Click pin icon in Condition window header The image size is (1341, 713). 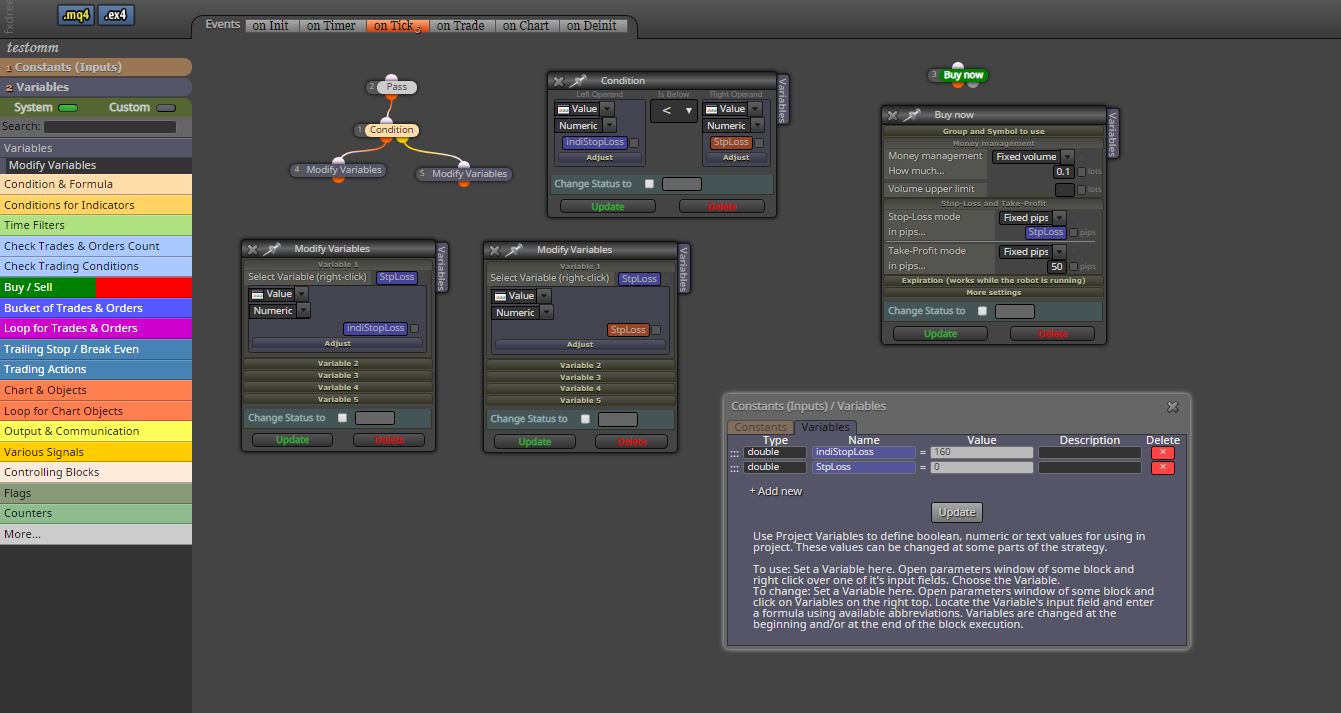coord(579,81)
